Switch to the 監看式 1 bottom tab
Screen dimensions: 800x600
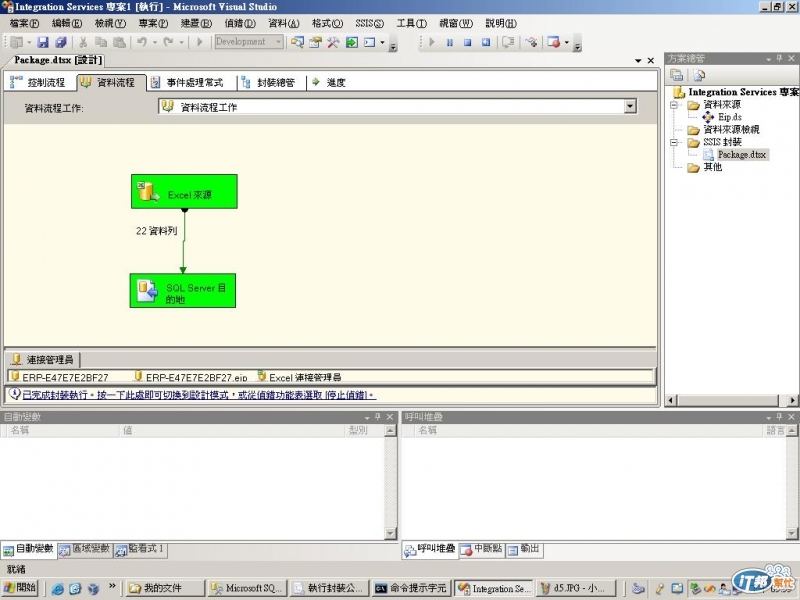(x=140, y=549)
